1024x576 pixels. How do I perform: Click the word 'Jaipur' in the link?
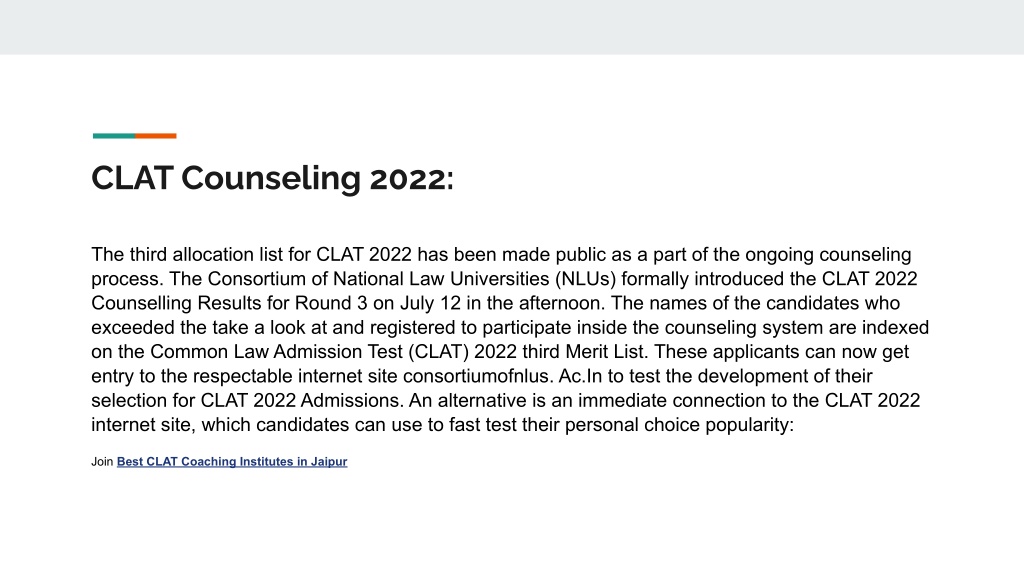click(328, 462)
